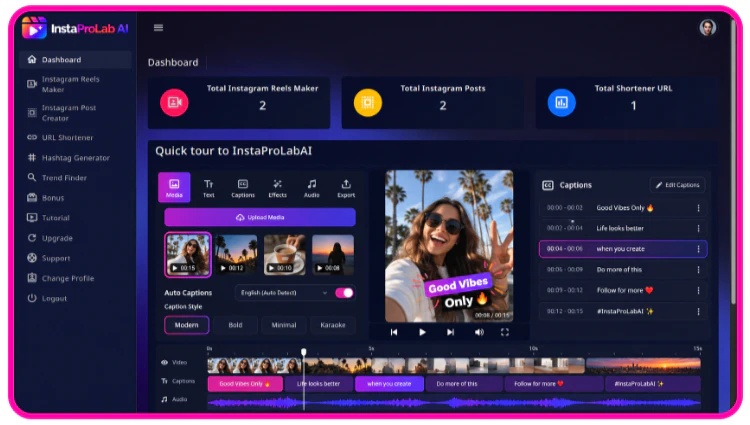Select the 00:04 - 00:06 caption row
The width and height of the screenshot is (750, 425).
623,249
